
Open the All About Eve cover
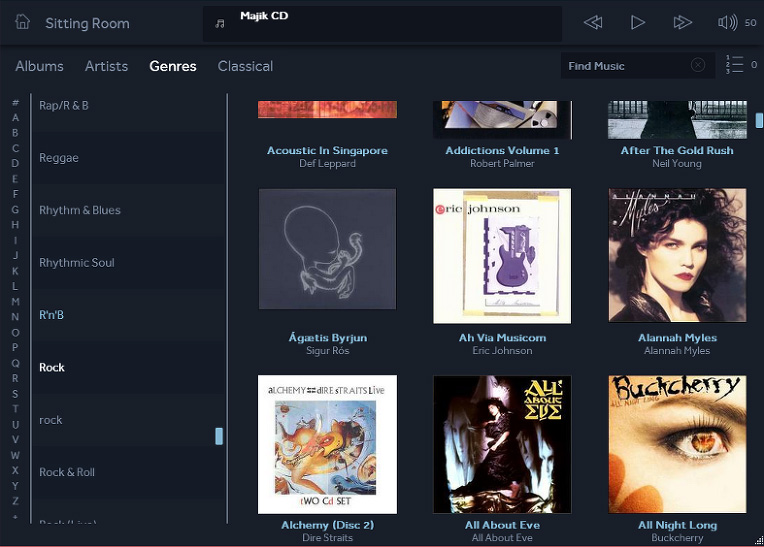[502, 444]
